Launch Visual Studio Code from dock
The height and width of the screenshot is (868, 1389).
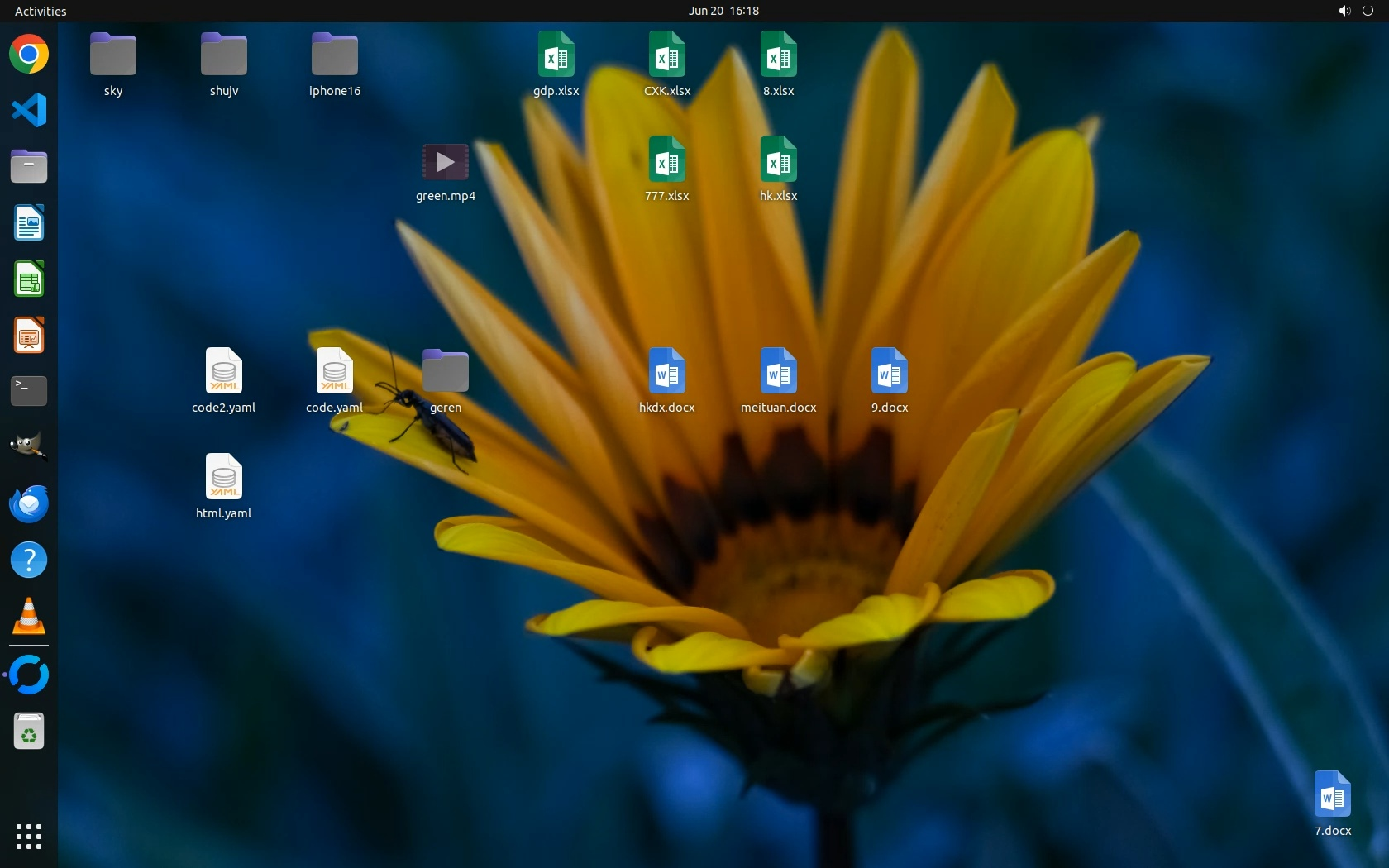pyautogui.click(x=29, y=110)
